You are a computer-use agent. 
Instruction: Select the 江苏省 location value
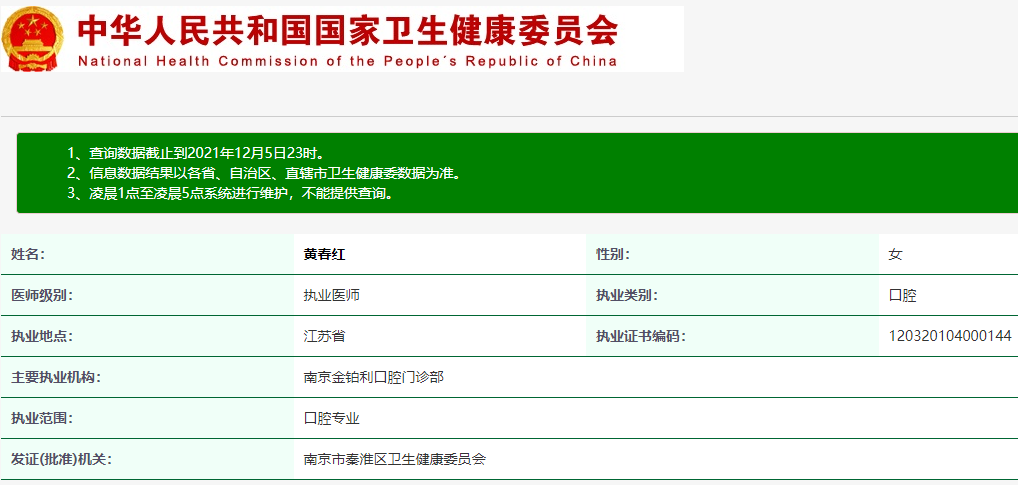[324, 336]
